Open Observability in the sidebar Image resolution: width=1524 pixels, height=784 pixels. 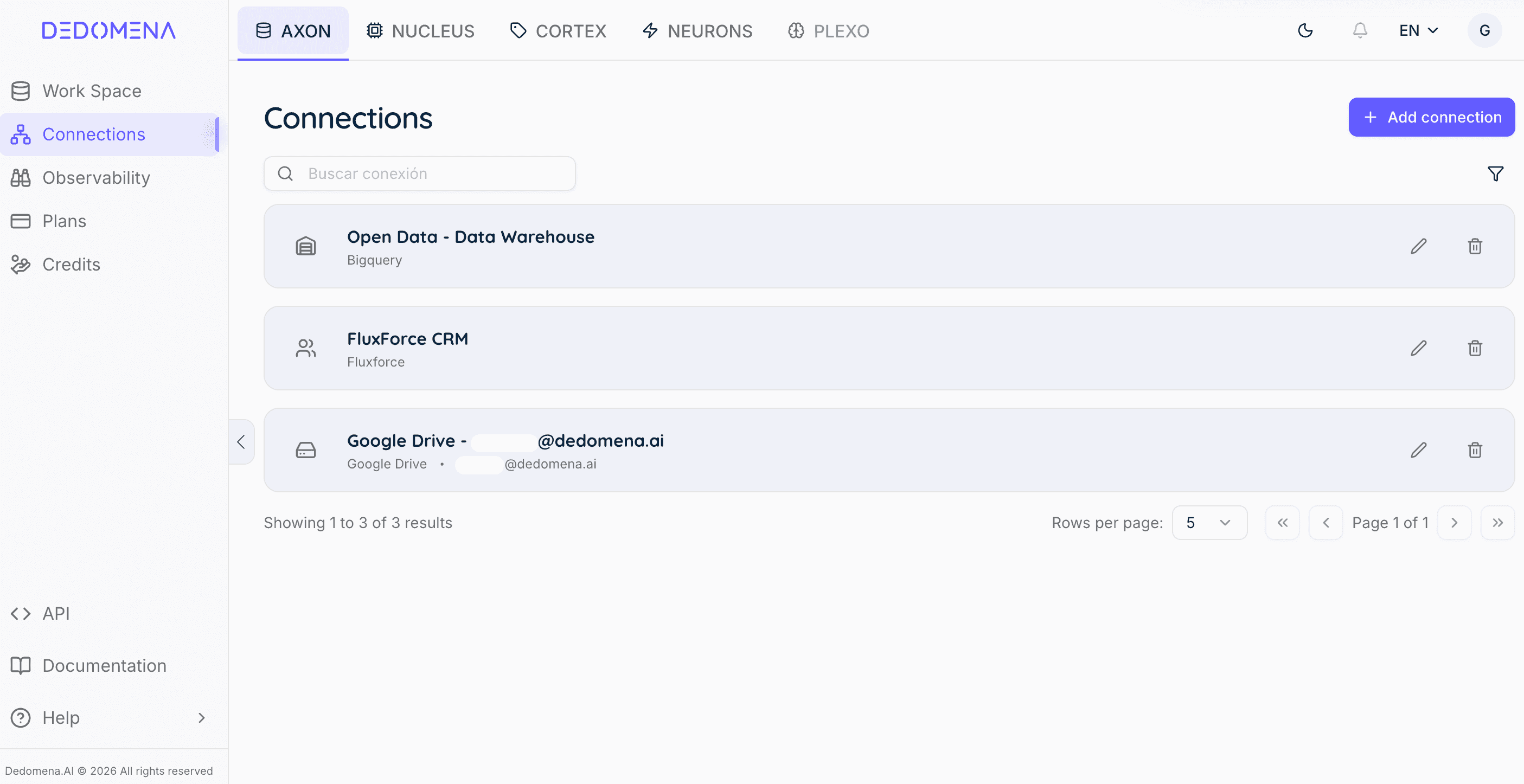(110, 177)
